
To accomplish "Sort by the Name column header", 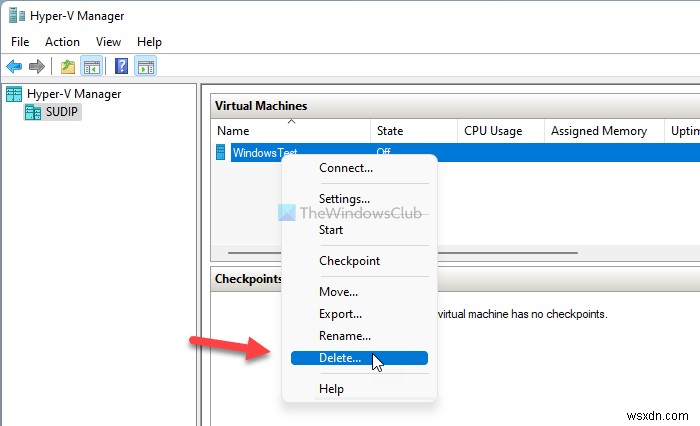I will coord(291,131).
